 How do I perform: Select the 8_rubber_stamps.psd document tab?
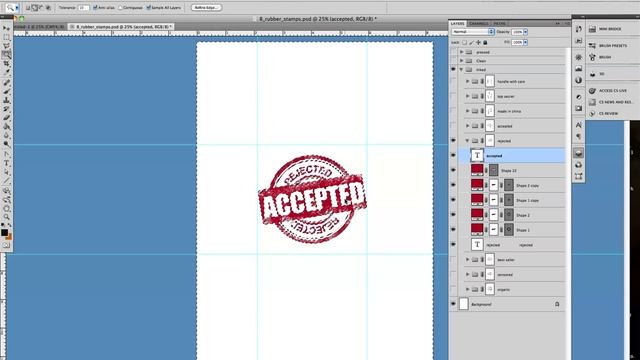121,27
